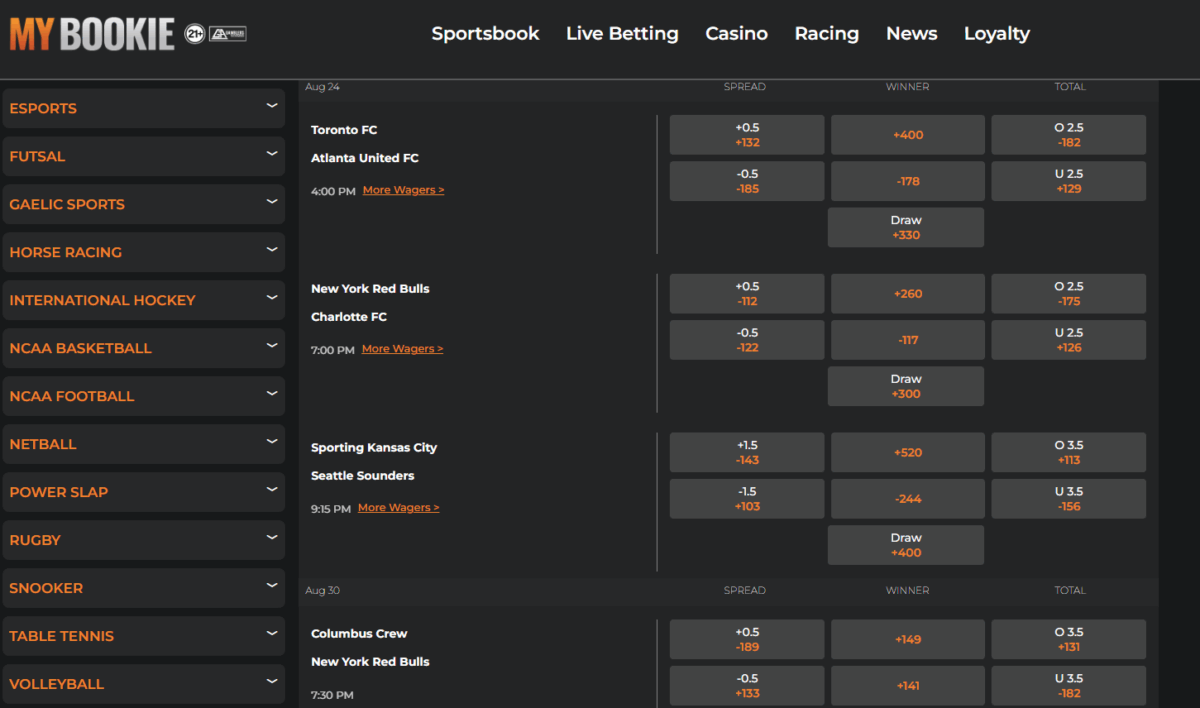Open the Snooker sidebar category
The image size is (1200, 708).
pos(144,588)
